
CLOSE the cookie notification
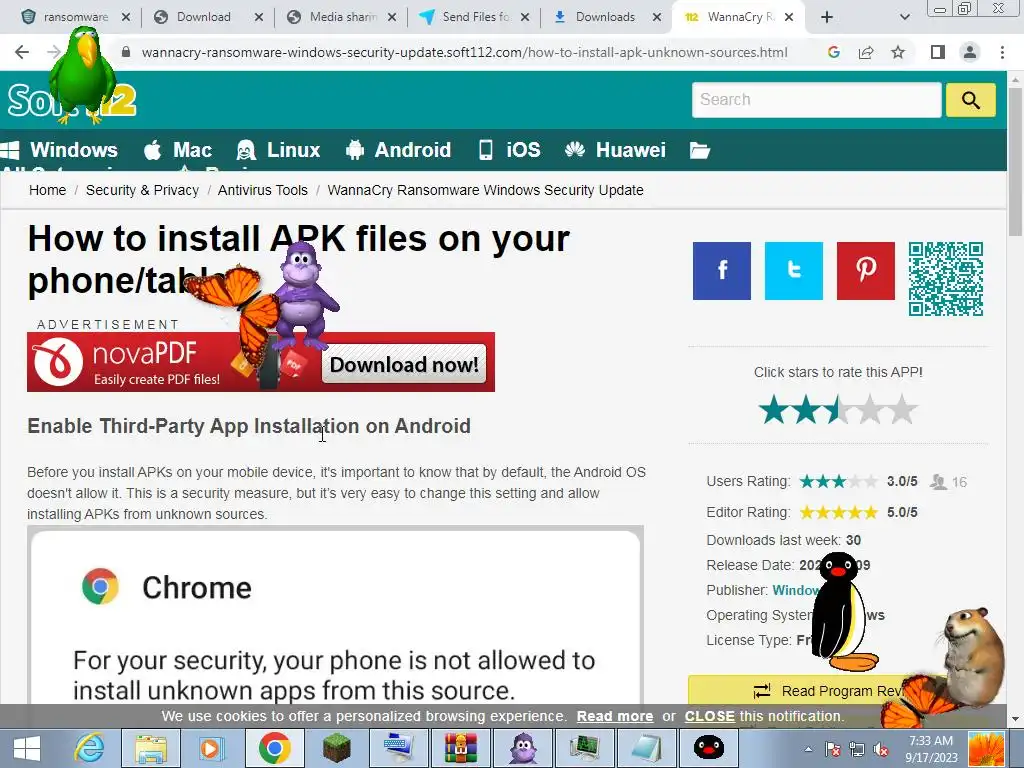(709, 716)
